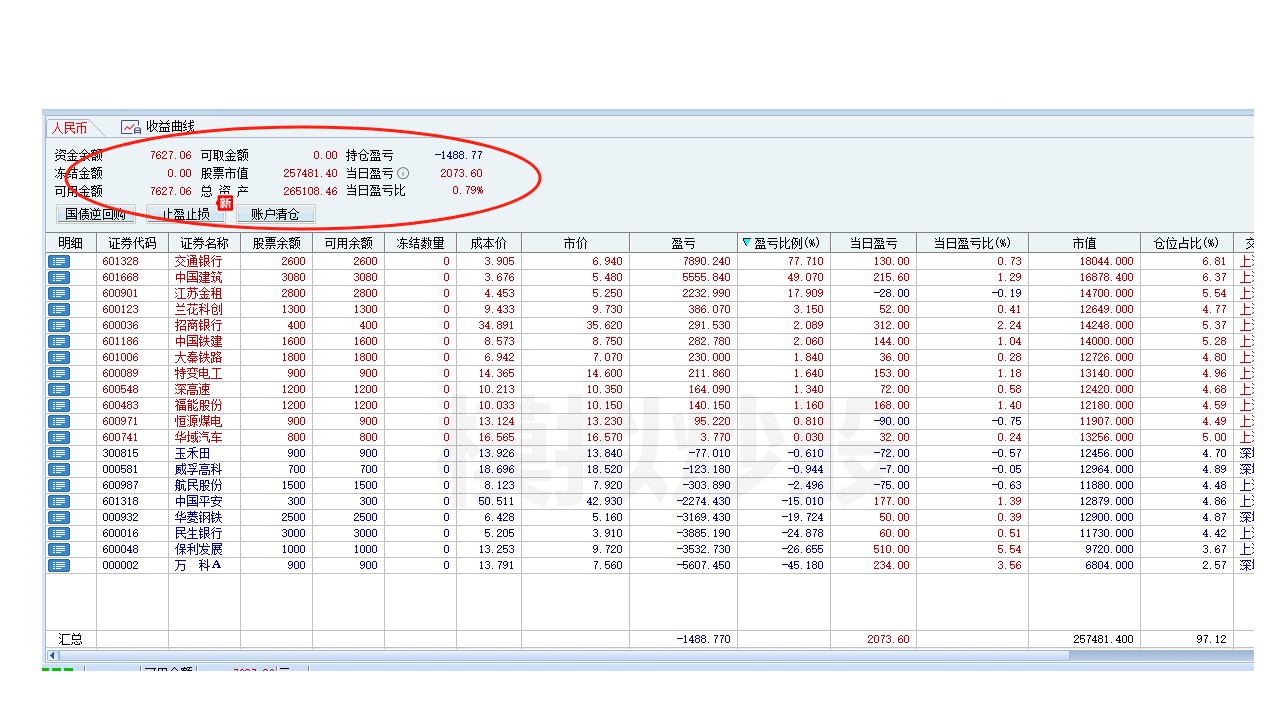Image resolution: width=1280 pixels, height=720 pixels.
Task: Open the detail icon for 中国建筑
Action: coord(59,277)
